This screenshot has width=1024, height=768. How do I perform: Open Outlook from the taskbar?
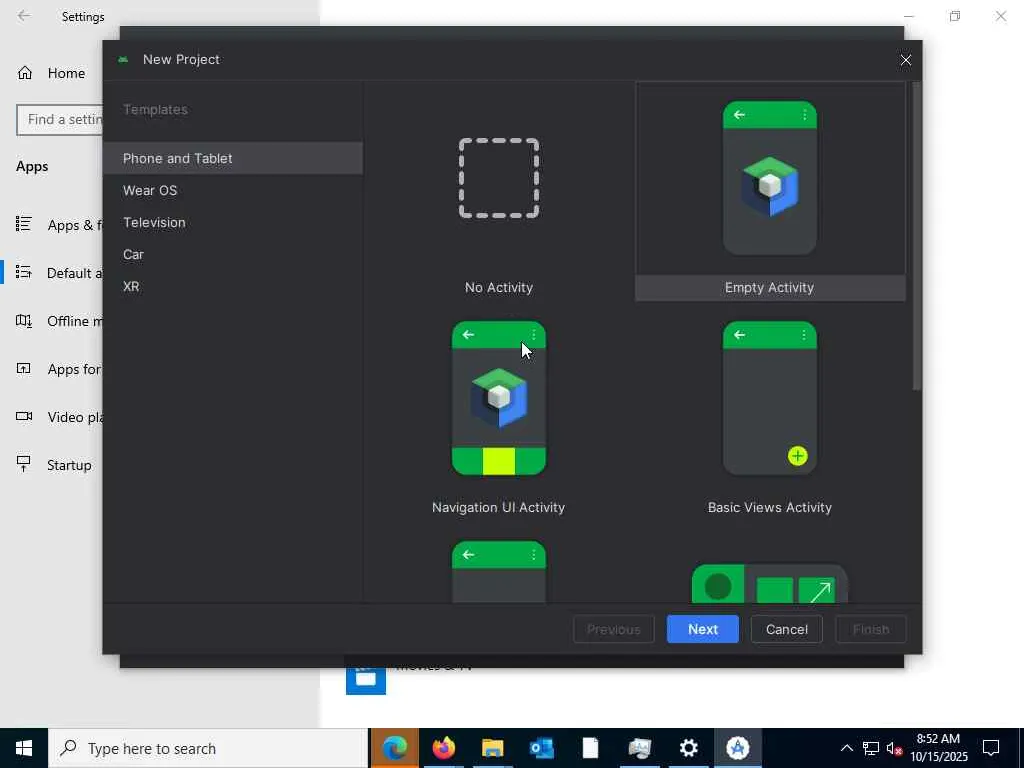point(541,748)
